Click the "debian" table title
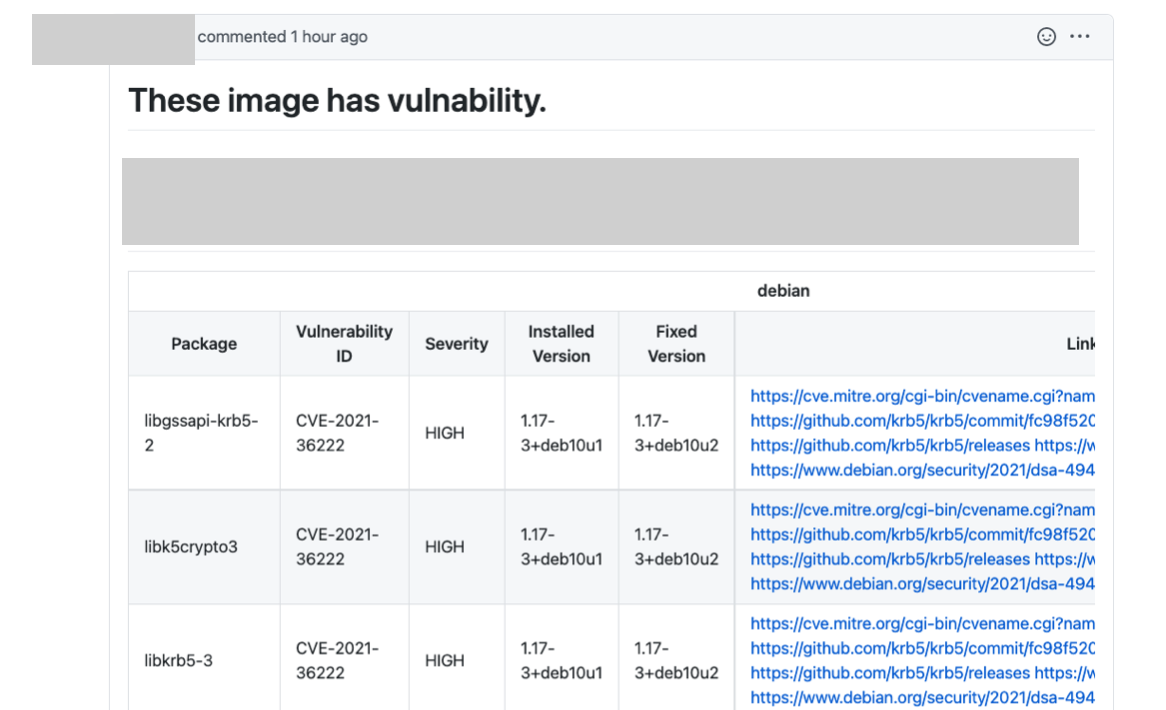The height and width of the screenshot is (710, 1166). point(783,291)
